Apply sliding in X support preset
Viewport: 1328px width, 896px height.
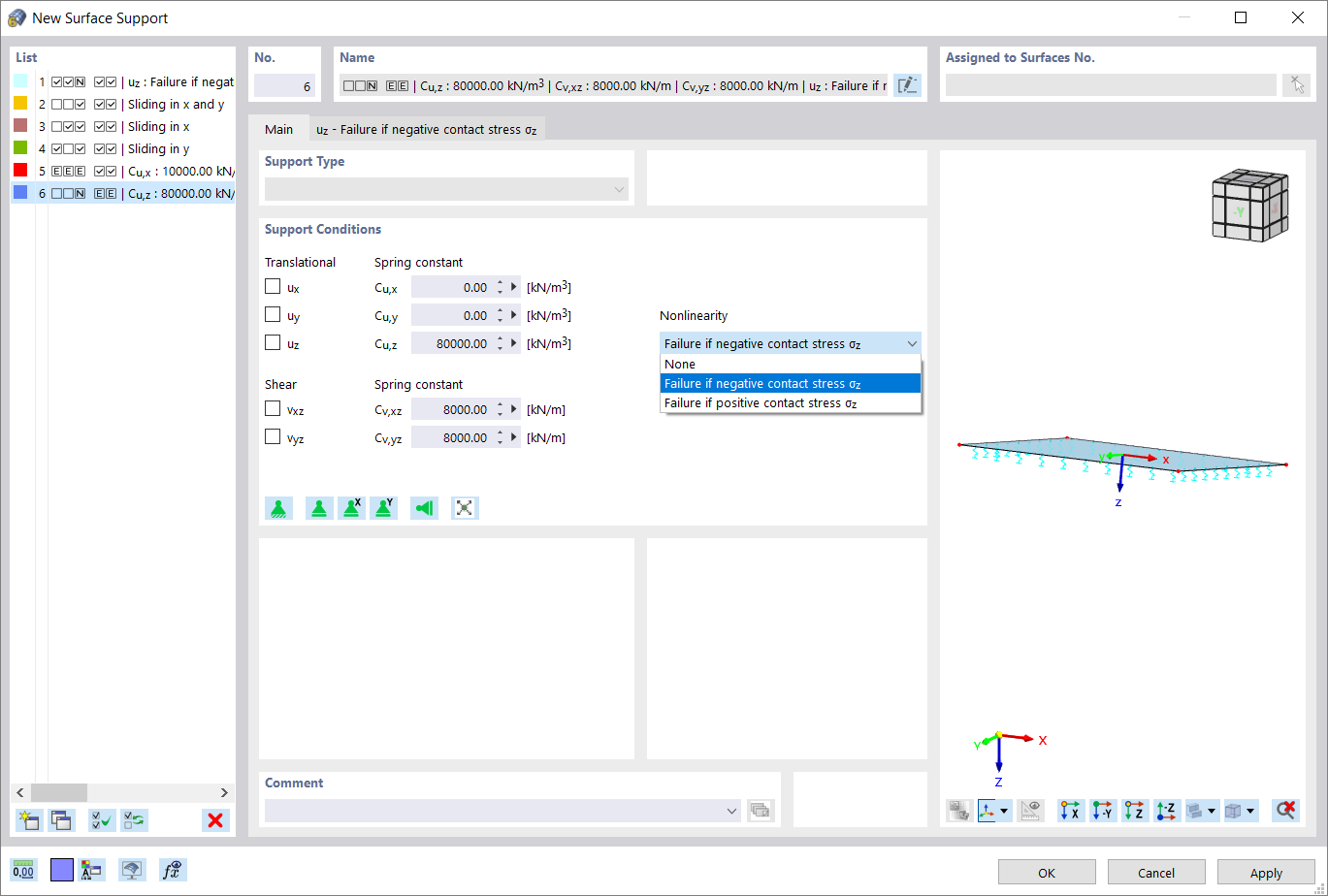[x=351, y=508]
